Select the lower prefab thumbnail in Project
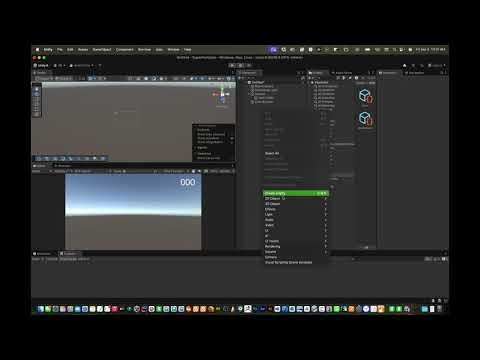480x360 pixels. coord(365,119)
